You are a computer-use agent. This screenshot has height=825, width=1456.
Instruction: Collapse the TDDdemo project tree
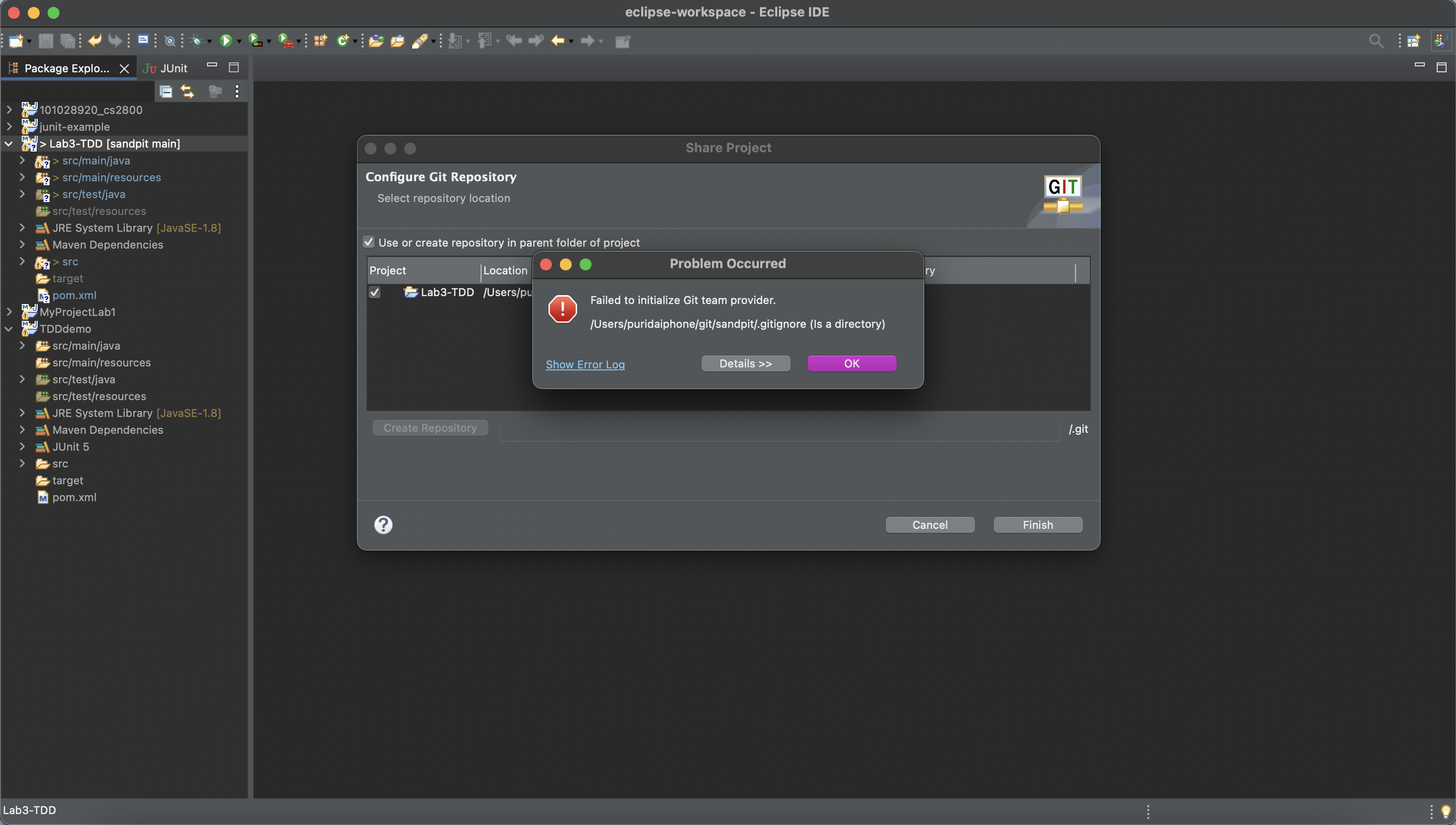[9, 329]
